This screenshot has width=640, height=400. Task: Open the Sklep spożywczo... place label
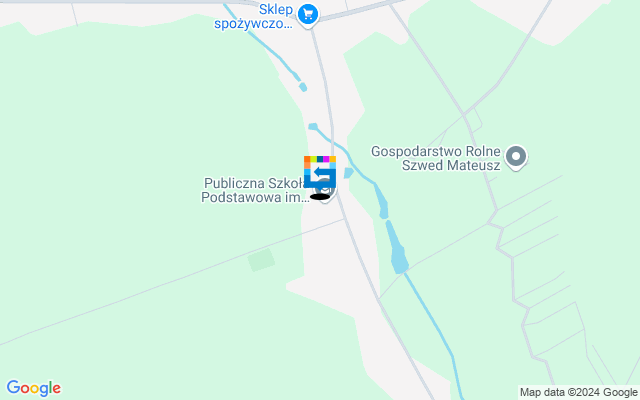coord(253,16)
